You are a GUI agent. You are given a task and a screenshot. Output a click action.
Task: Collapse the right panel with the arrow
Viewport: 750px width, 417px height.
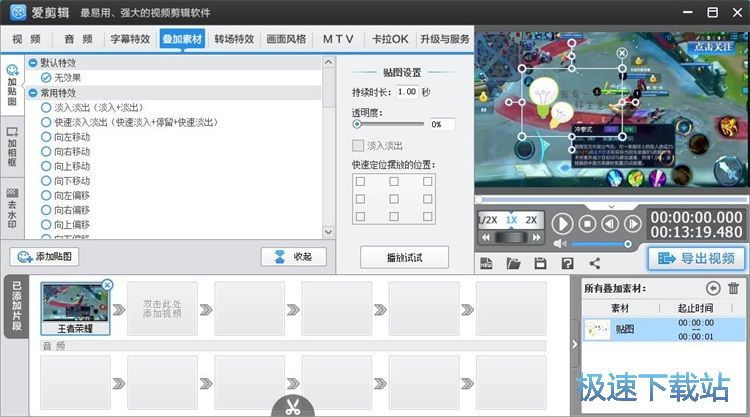tap(574, 344)
